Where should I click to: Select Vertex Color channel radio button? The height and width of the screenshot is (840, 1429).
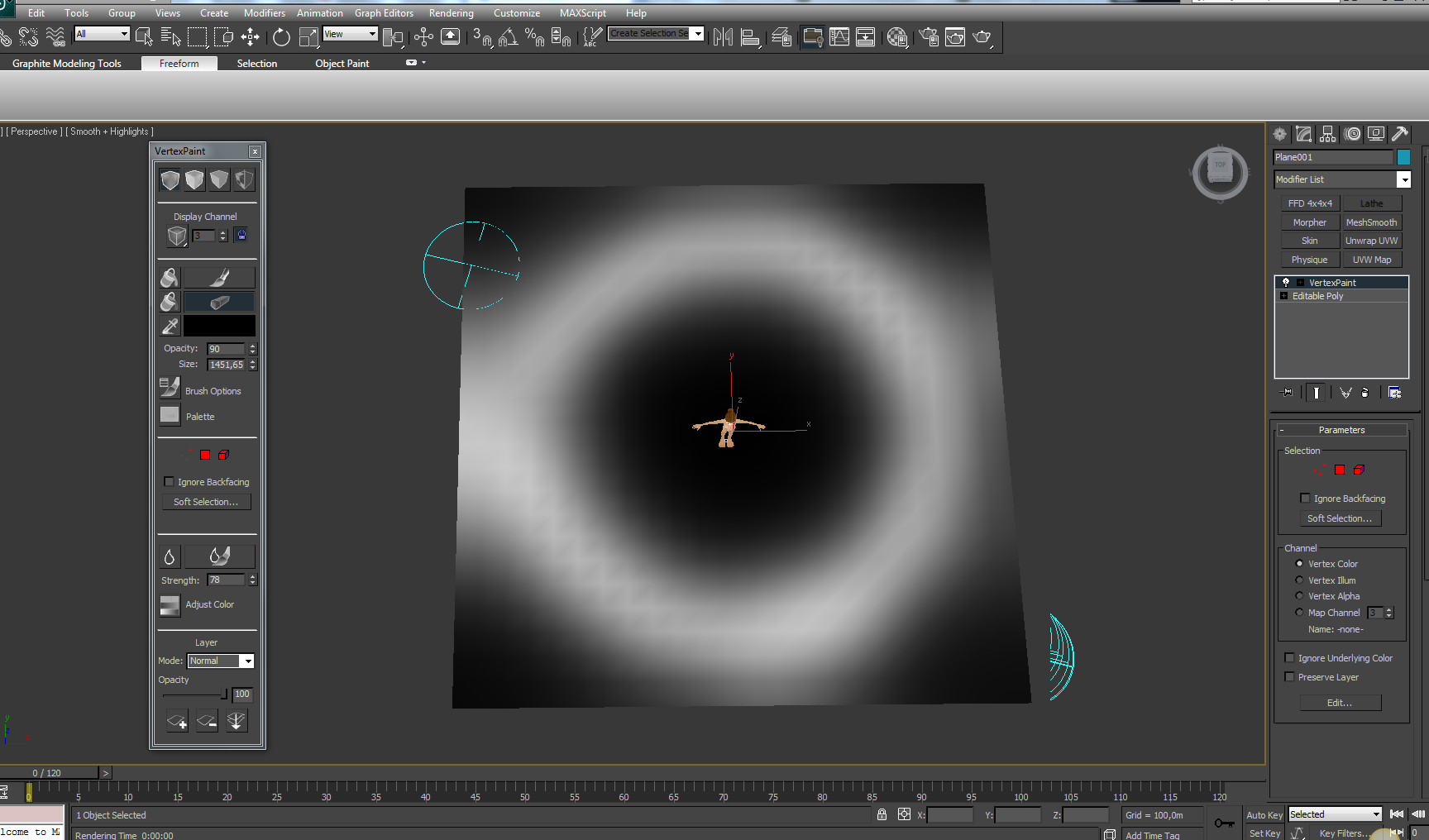(1299, 564)
